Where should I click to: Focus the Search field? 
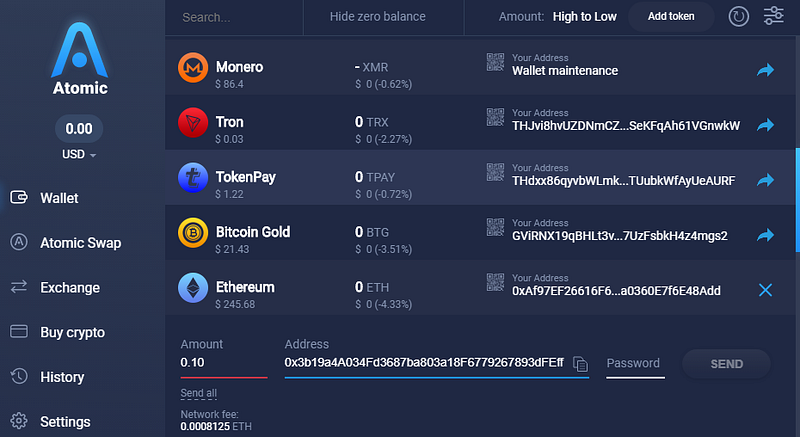tap(235, 17)
